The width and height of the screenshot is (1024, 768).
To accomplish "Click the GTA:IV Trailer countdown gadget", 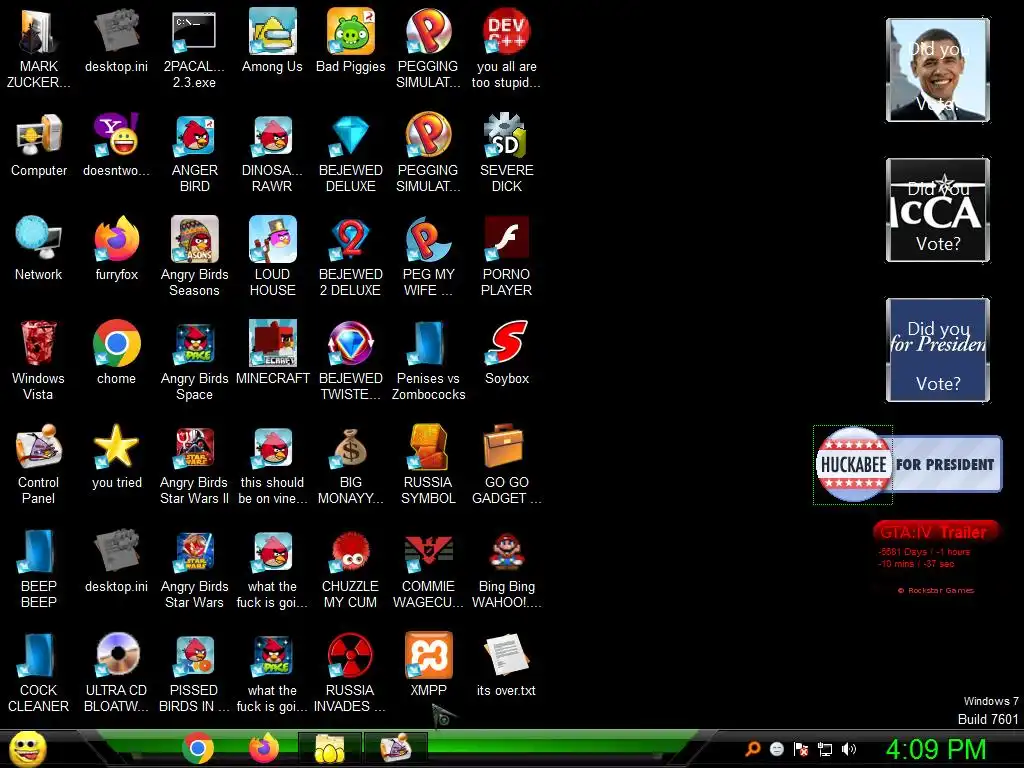I will click(x=935, y=557).
